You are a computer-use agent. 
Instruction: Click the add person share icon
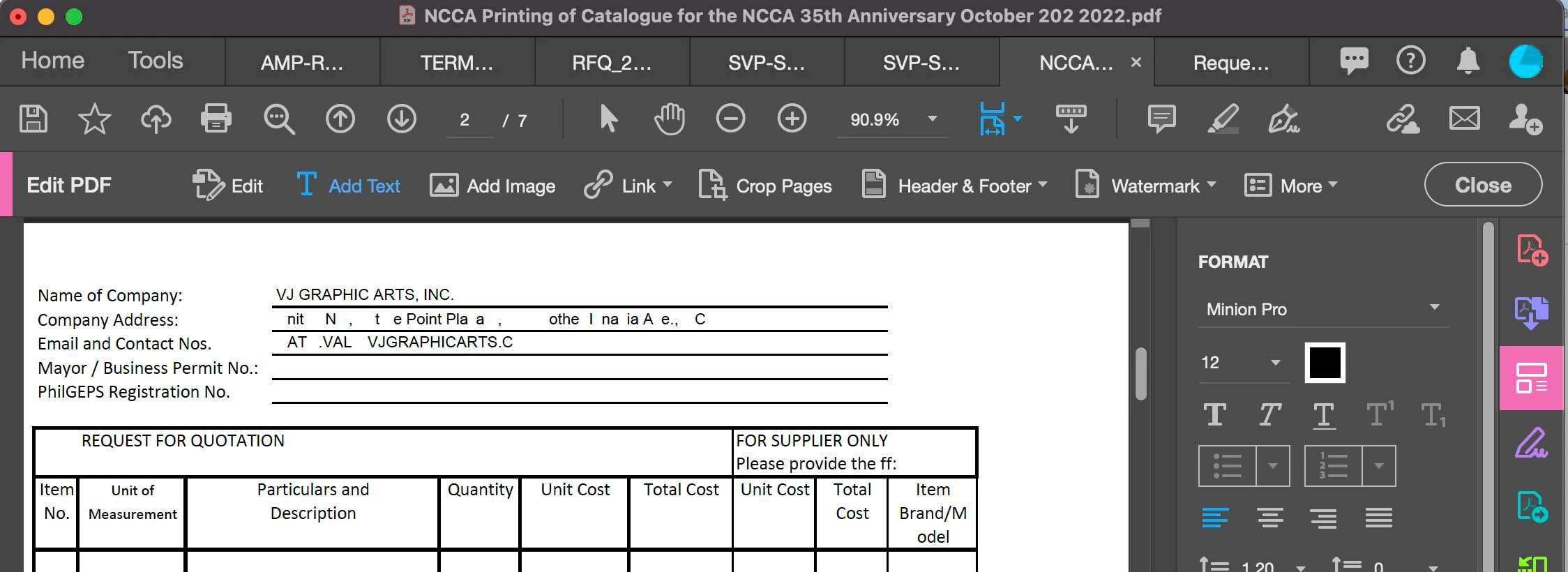[1525, 119]
